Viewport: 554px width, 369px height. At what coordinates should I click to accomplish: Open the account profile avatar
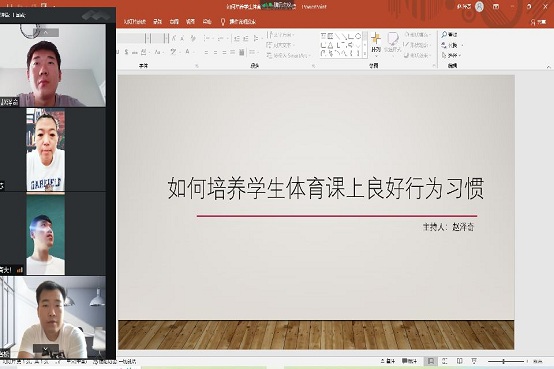[479, 7]
